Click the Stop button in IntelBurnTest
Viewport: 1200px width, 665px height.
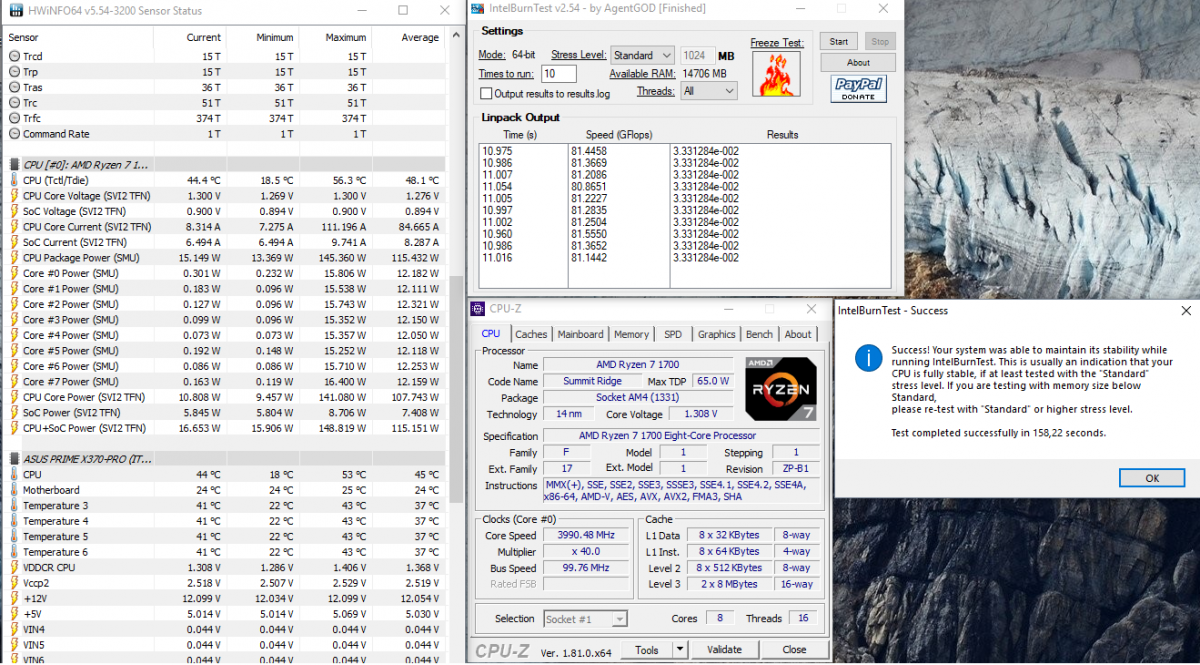(879, 41)
